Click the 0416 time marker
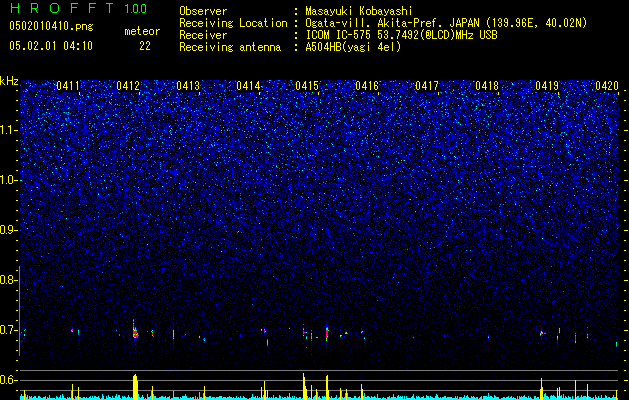The image size is (629, 400). coord(367,86)
